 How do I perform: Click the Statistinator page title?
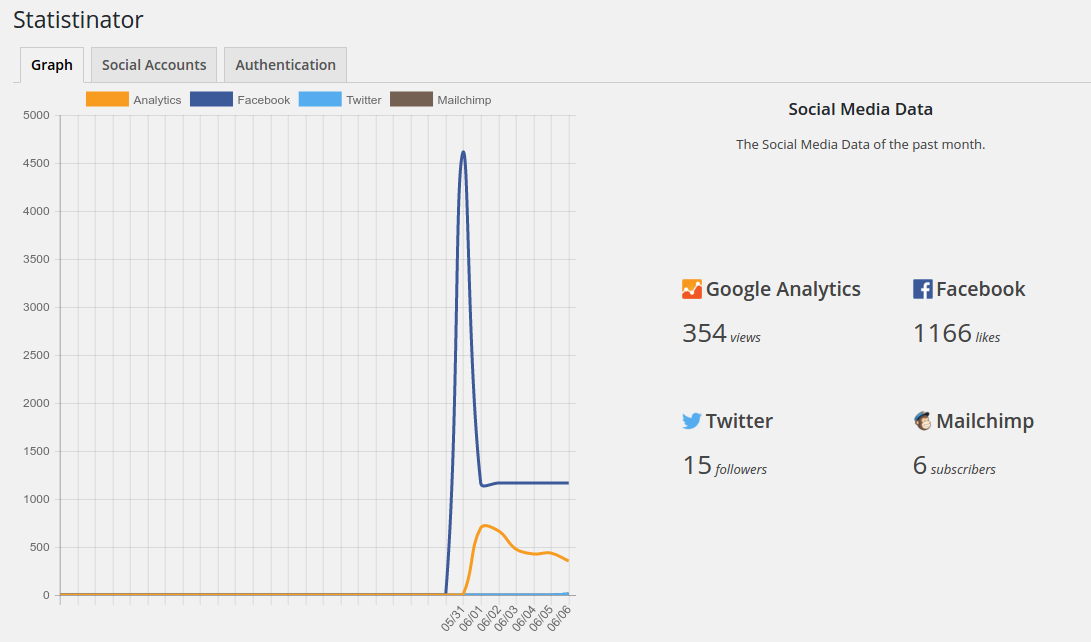(78, 19)
